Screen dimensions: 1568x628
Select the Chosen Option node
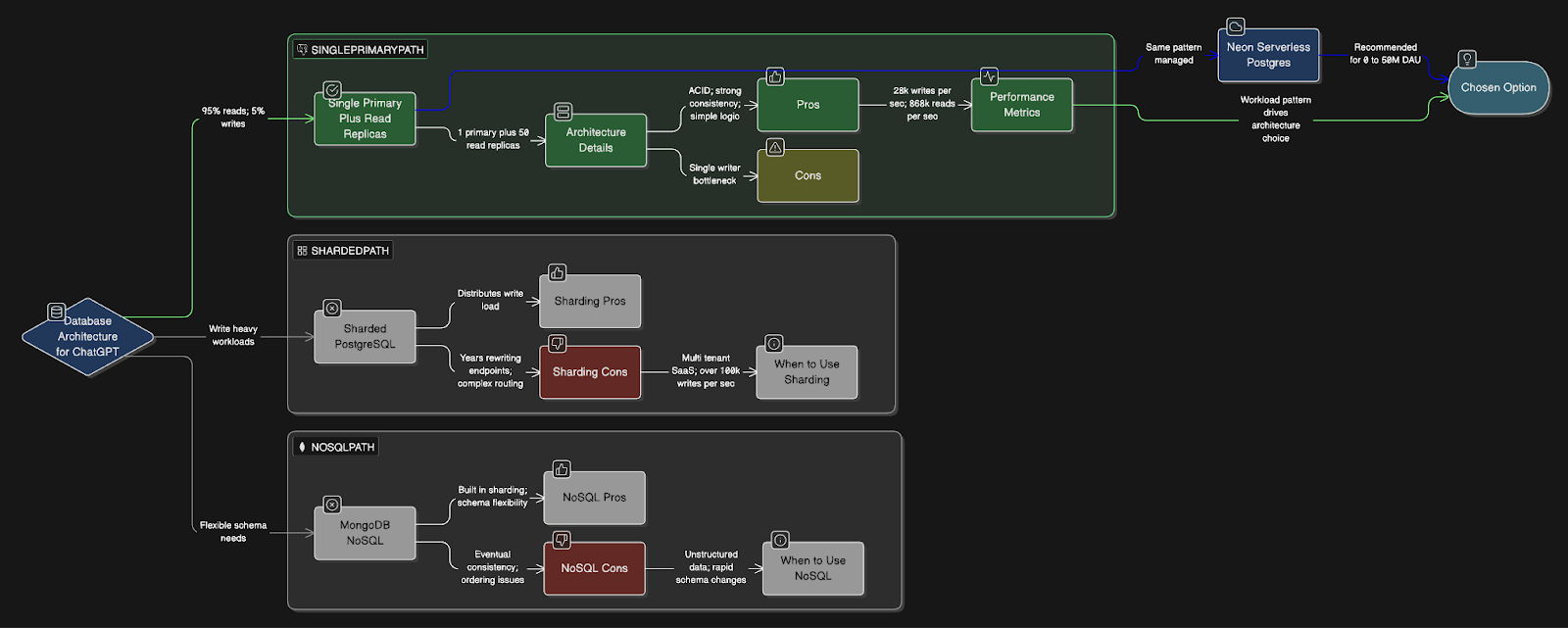pyautogui.click(x=1498, y=87)
